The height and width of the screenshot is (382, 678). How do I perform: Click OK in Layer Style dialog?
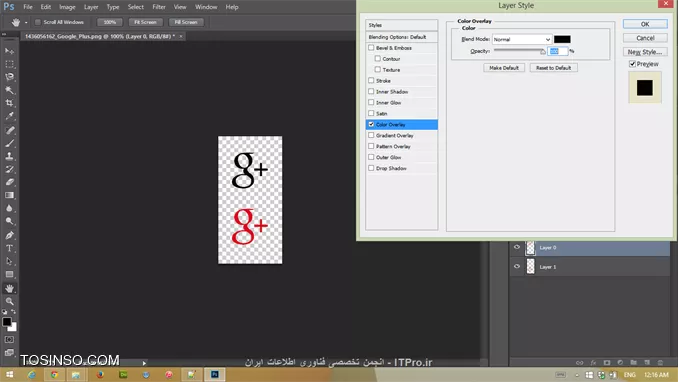tap(645, 24)
